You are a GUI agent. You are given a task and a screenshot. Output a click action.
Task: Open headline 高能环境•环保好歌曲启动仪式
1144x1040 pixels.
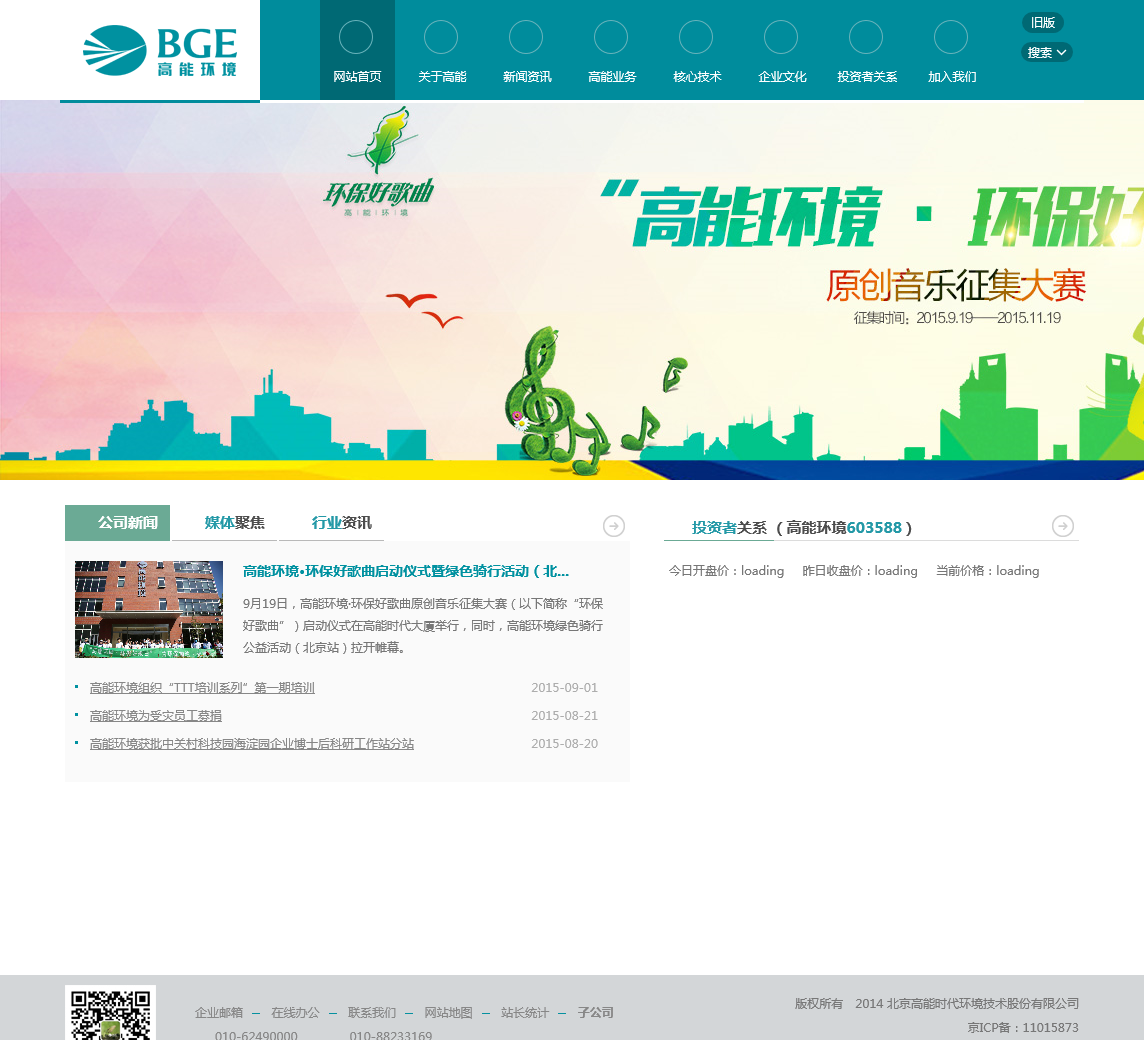pyautogui.click(x=406, y=571)
